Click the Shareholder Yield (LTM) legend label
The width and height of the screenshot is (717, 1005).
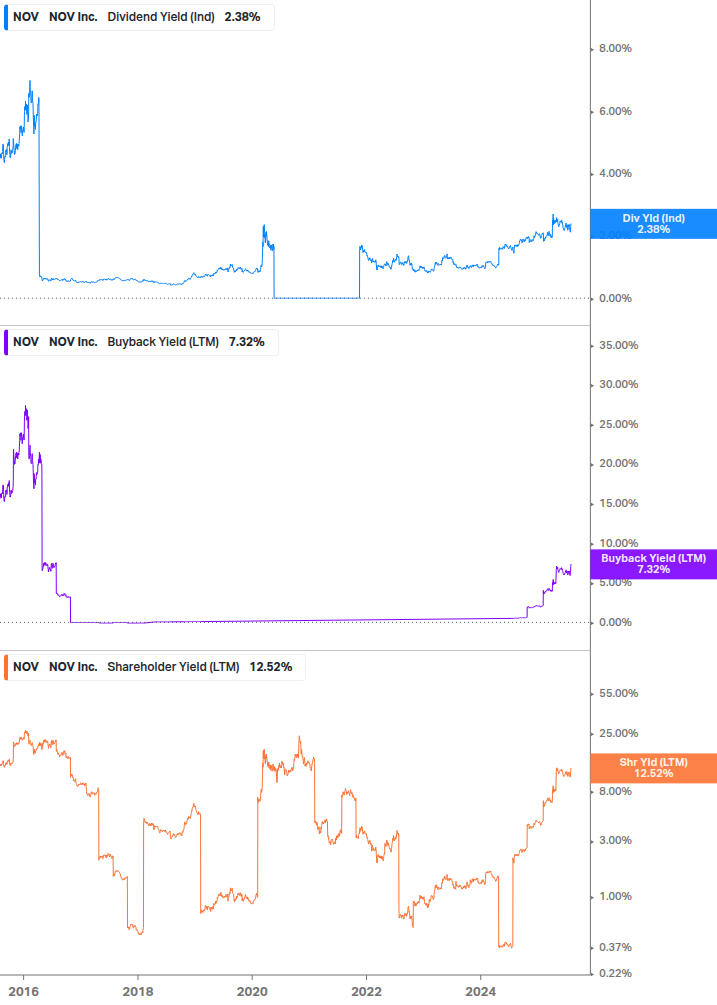pyautogui.click(x=173, y=667)
